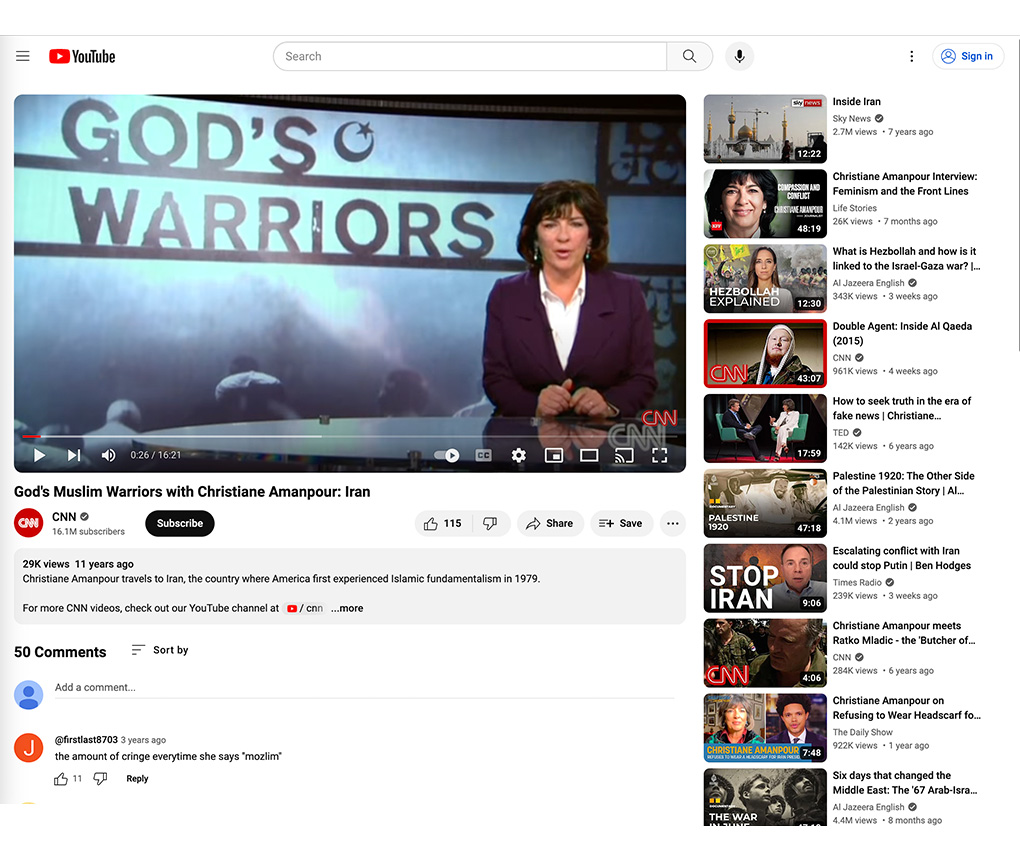Open Times Radio channel name
The height and width of the screenshot is (865, 1020).
[x=857, y=583]
